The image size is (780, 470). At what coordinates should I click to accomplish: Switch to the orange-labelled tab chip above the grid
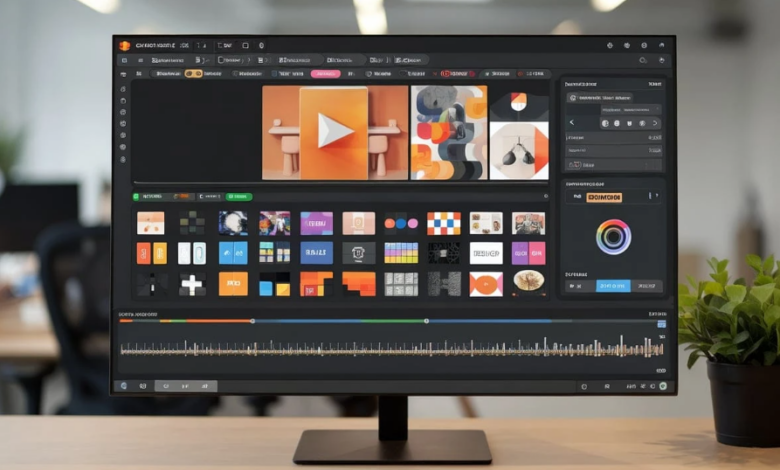coord(182,196)
